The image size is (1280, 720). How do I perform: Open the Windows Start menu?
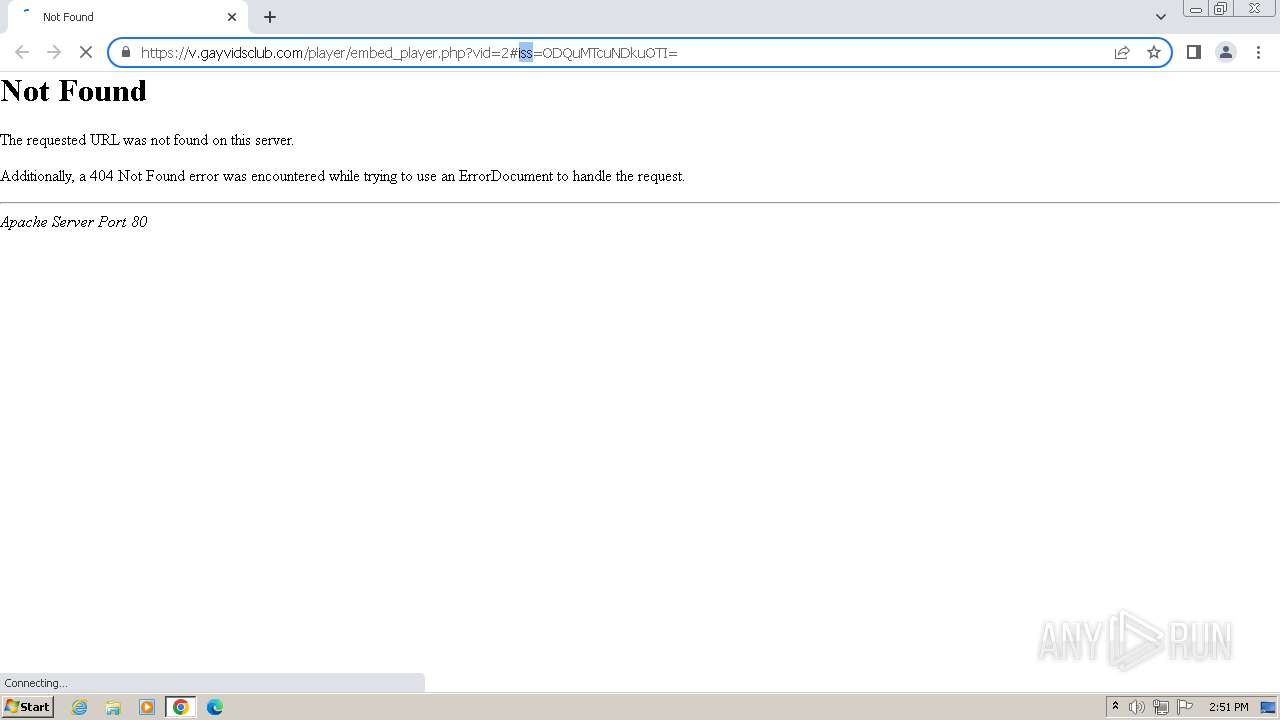coord(28,707)
